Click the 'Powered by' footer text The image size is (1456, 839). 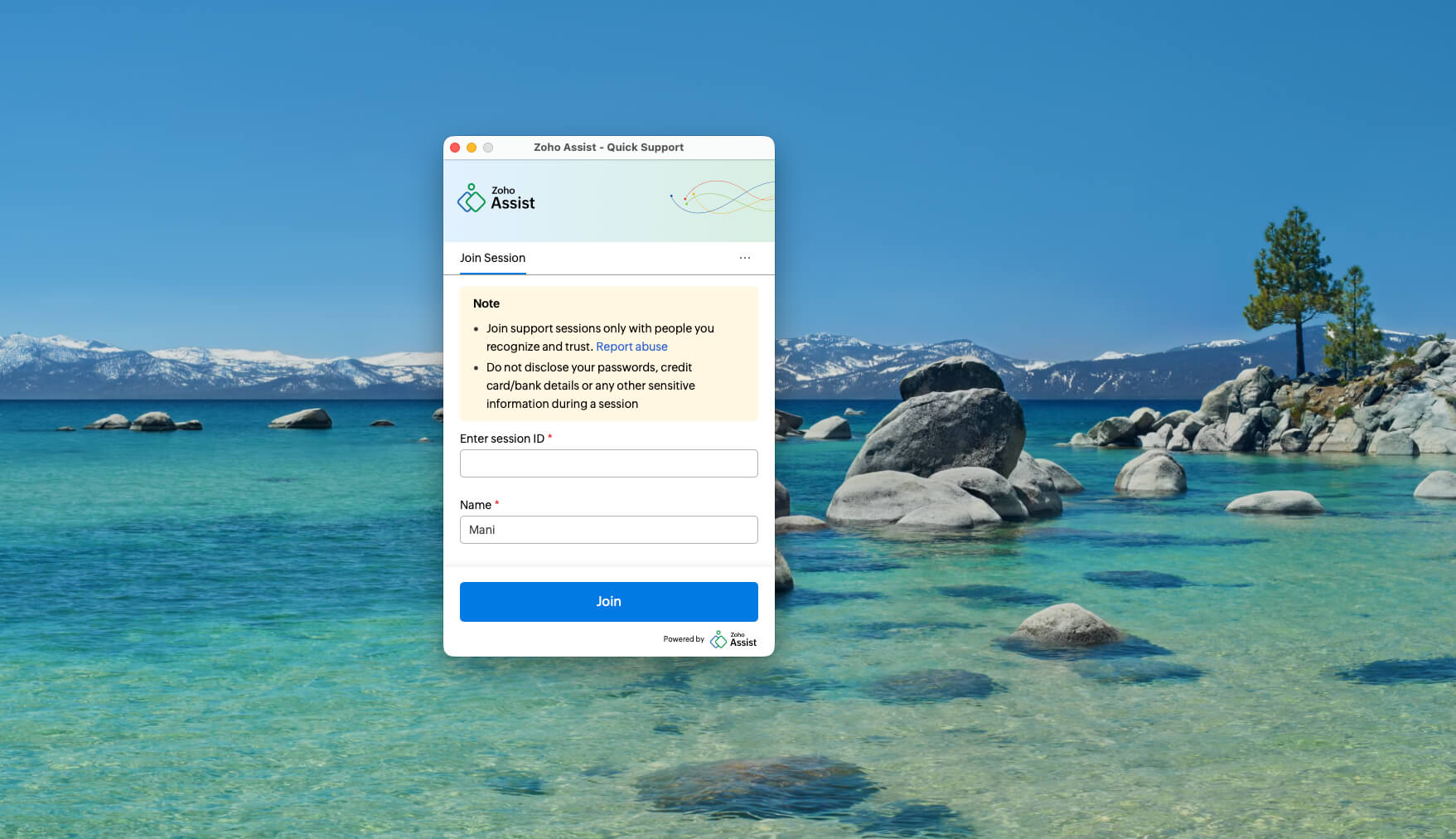coord(684,639)
